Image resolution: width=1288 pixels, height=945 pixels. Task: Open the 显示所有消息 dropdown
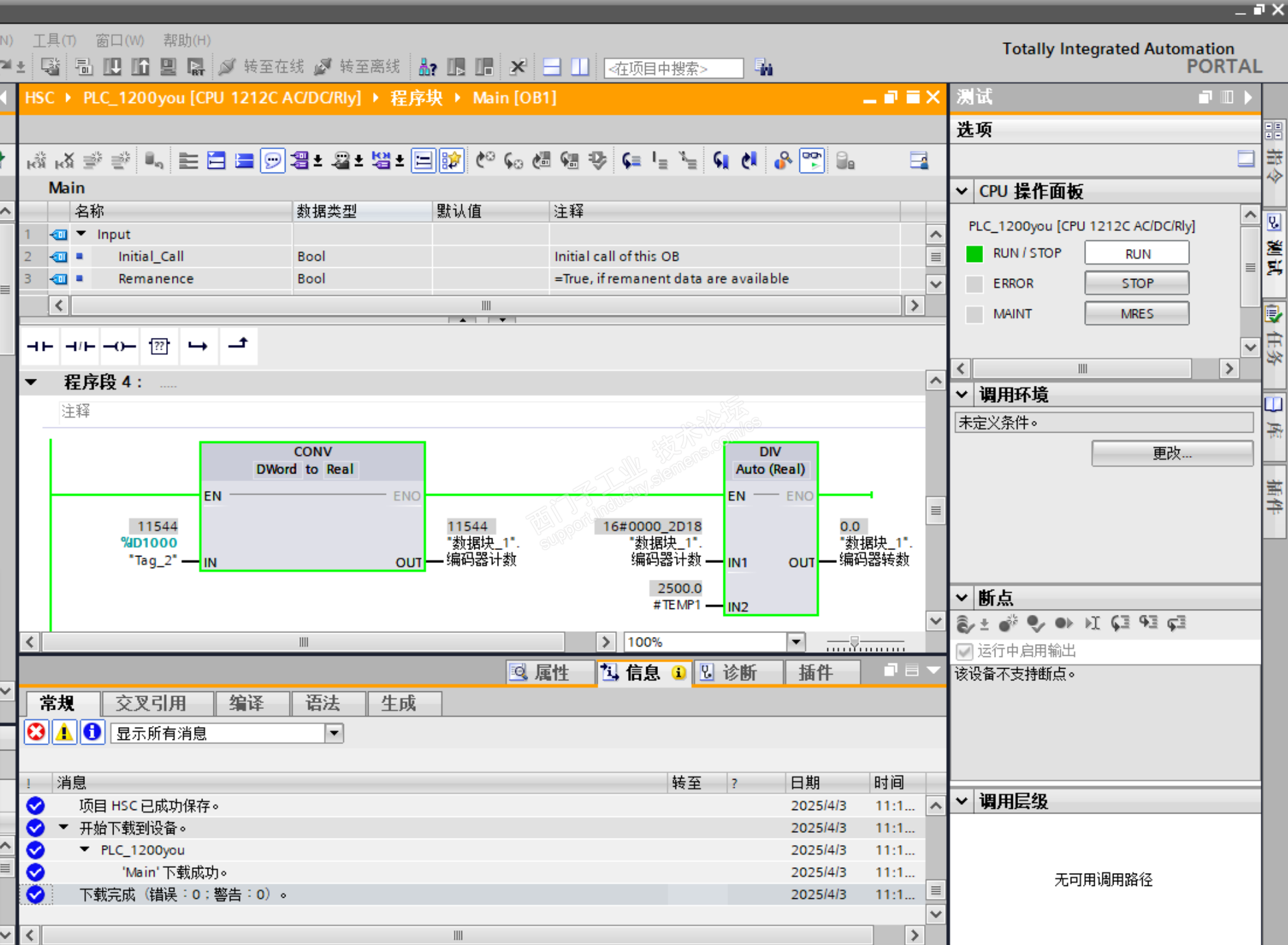(334, 733)
